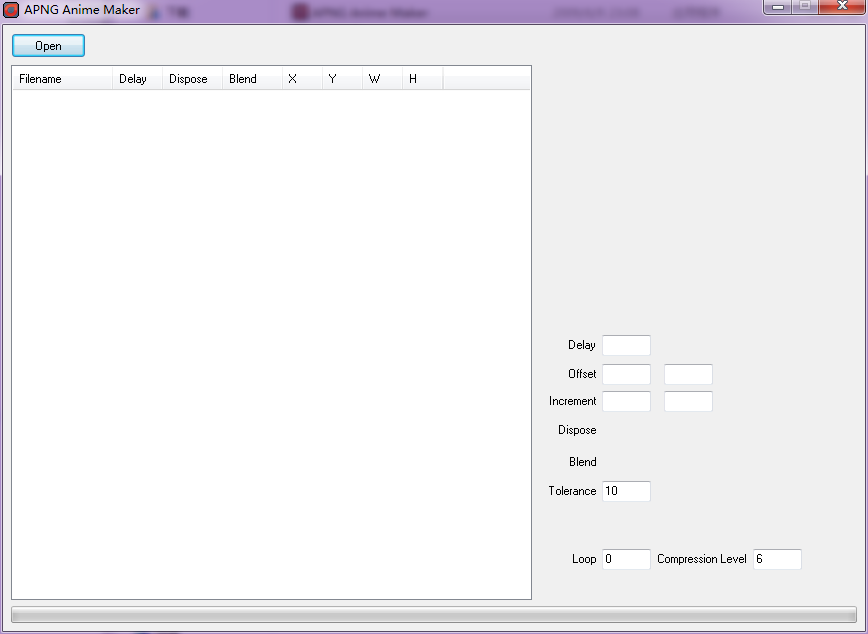Focus the Delay input field
Screen dimensions: 868x634
[626, 345]
